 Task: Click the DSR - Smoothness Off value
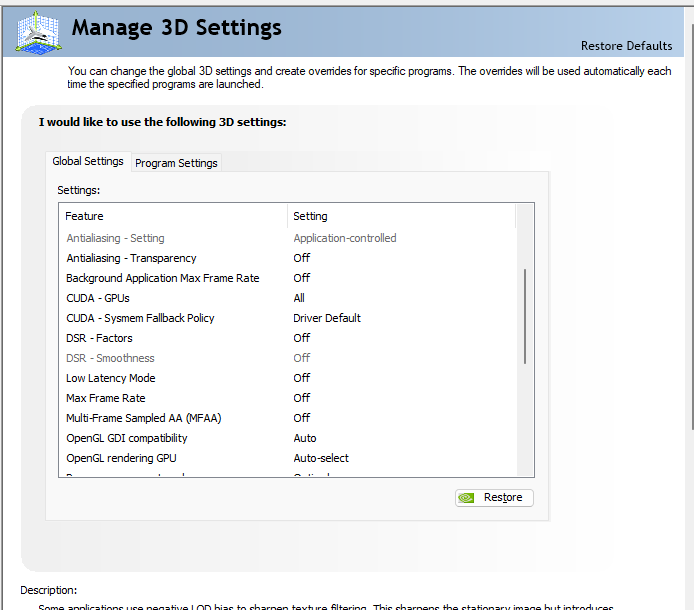click(302, 358)
